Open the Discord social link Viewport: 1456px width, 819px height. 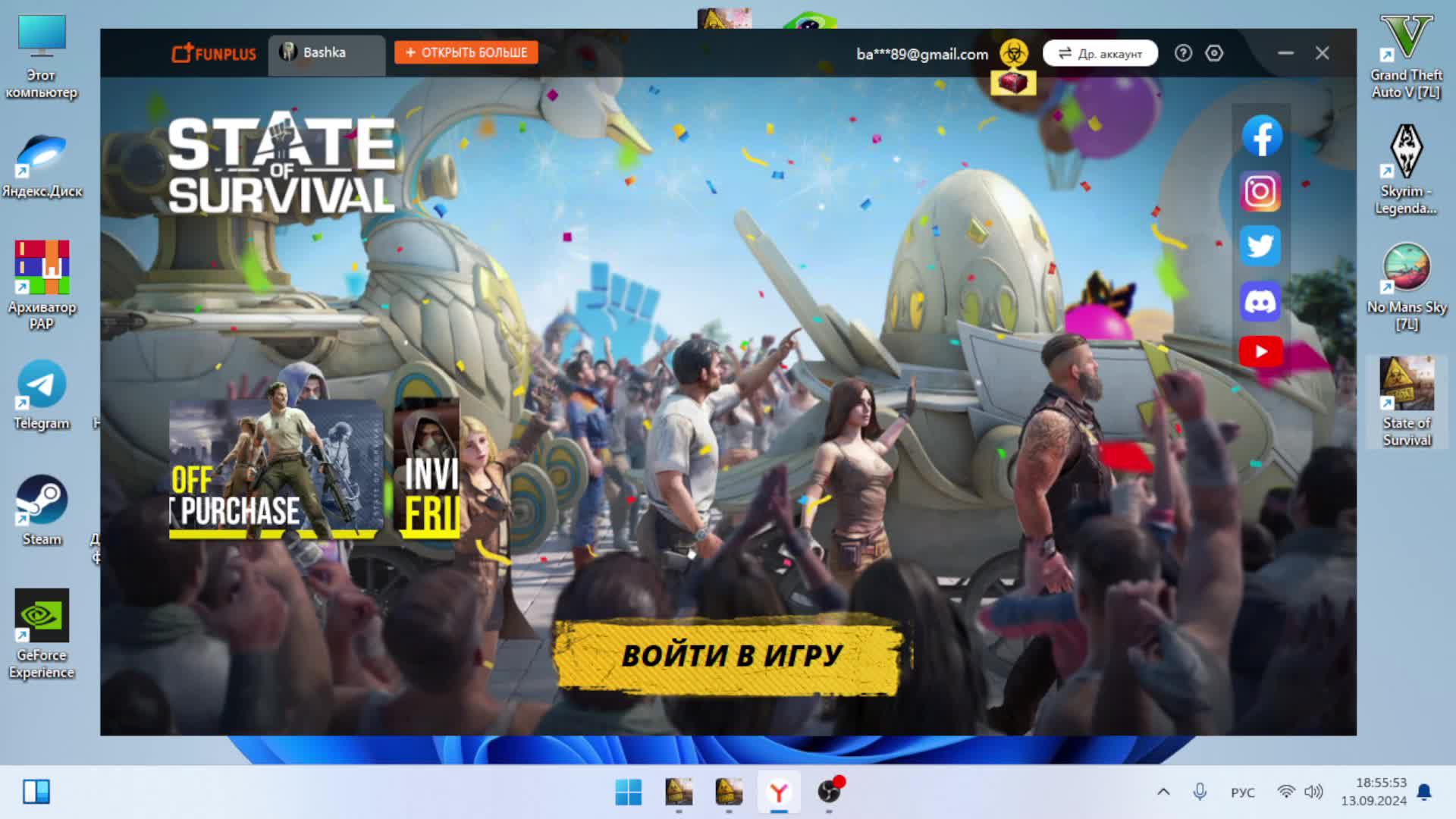tap(1260, 301)
